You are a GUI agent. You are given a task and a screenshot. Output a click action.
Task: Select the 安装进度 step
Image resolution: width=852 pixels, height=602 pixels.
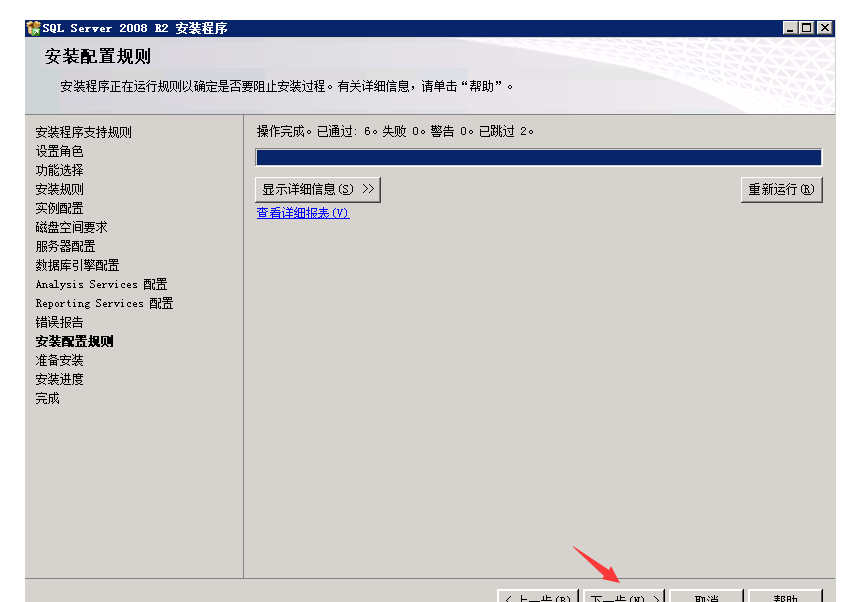(59, 379)
